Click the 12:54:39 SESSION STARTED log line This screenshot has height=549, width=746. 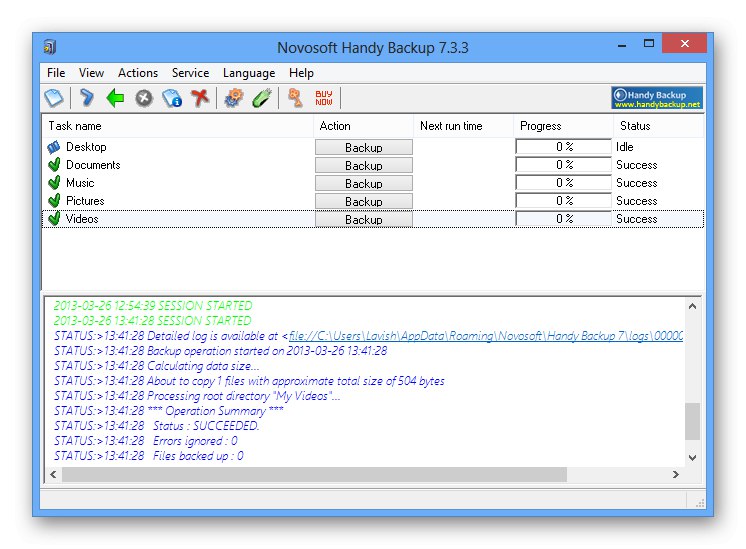click(x=153, y=305)
